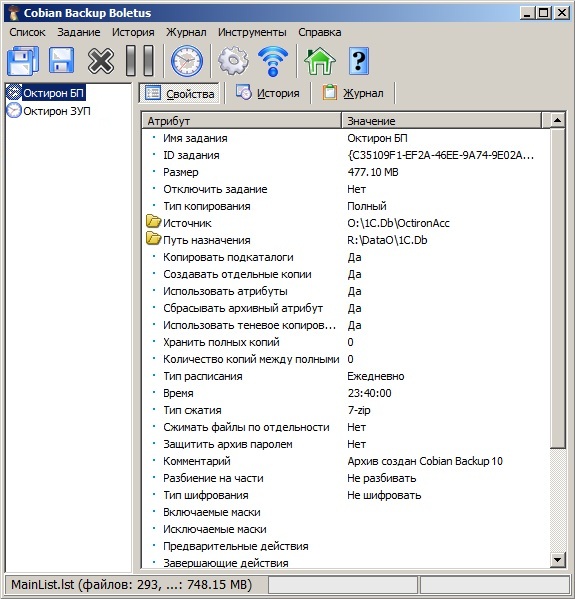Click the remote connection wireless icon

[x=273, y=61]
